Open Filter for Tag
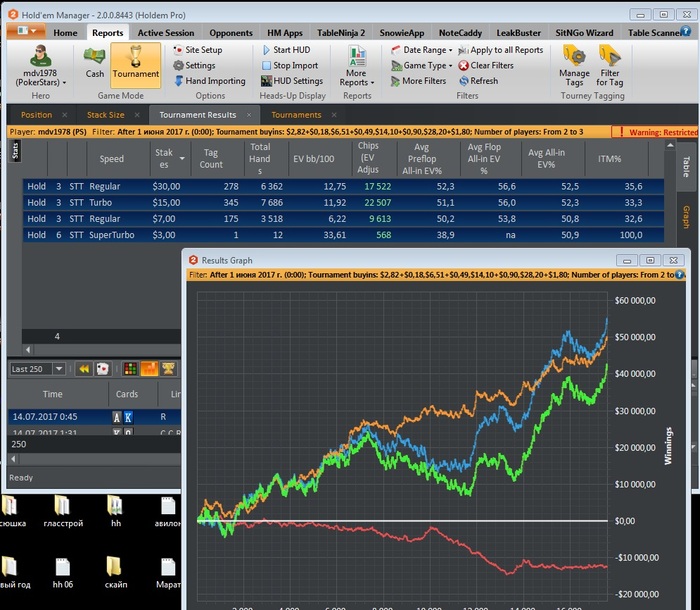Screen dimensions: 700x610 click(609, 66)
